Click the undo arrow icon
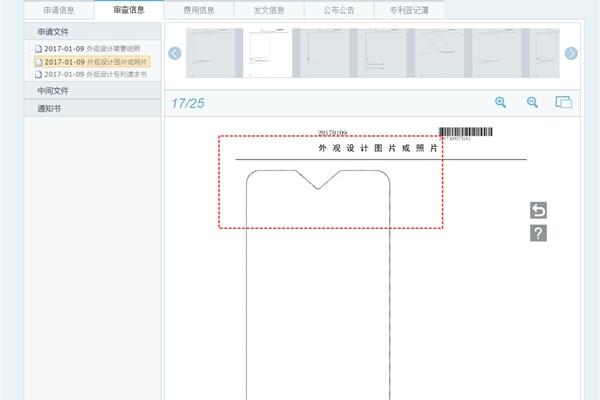This screenshot has width=600, height=400. point(538,210)
